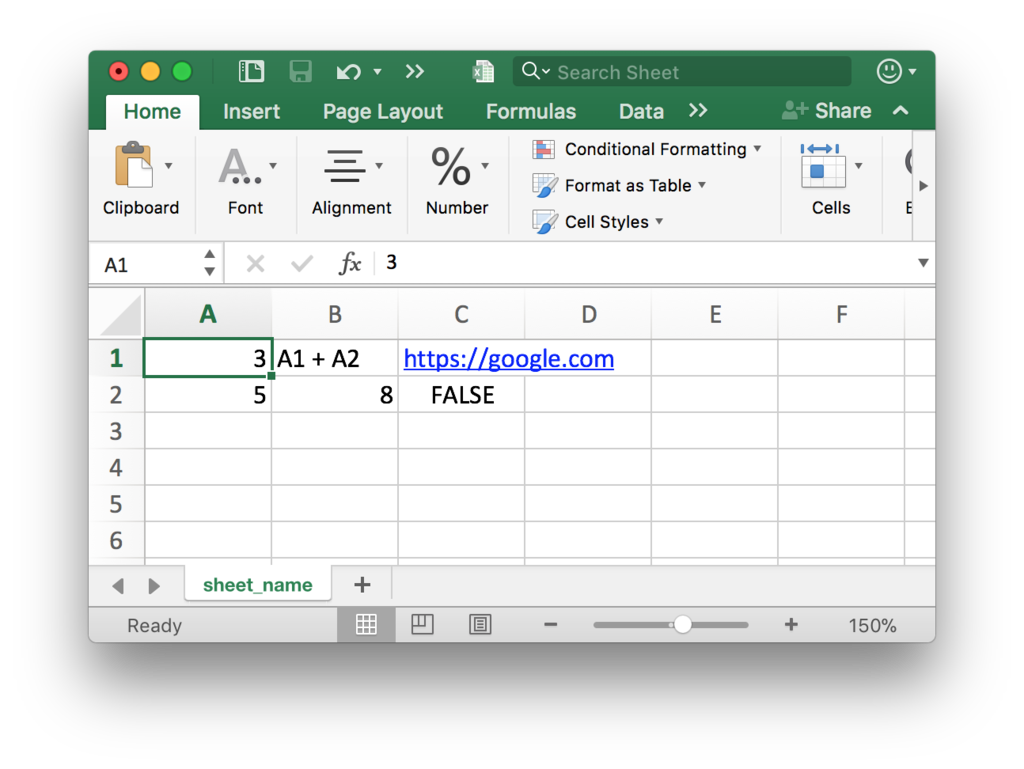Click the sidebar layout icon in title bar
The width and height of the screenshot is (1024, 769).
coord(251,71)
